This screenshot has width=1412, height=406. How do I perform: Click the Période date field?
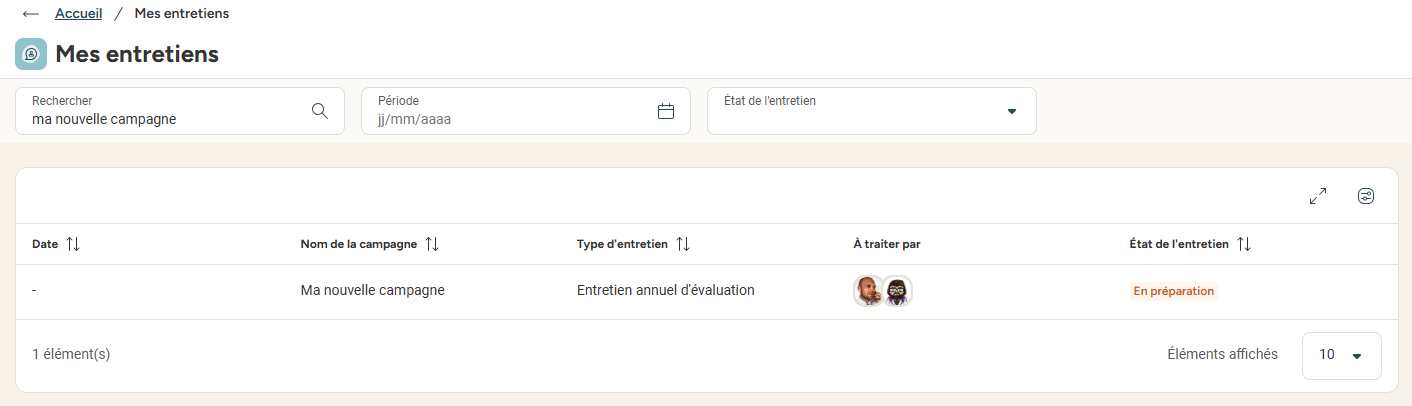[x=526, y=111]
